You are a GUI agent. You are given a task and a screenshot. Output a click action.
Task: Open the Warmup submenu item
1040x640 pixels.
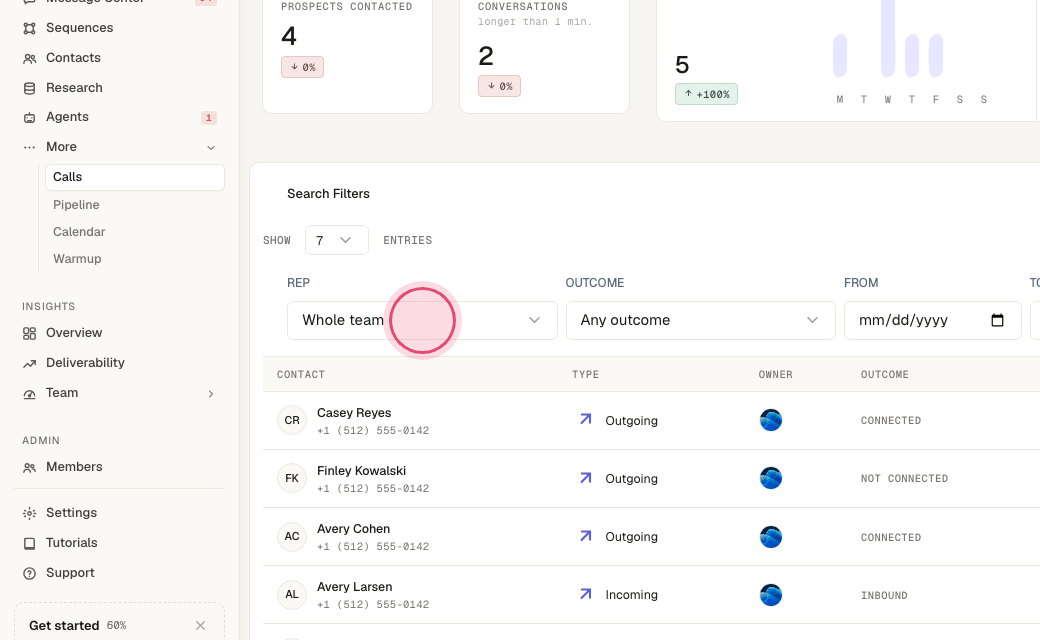[x=77, y=259]
